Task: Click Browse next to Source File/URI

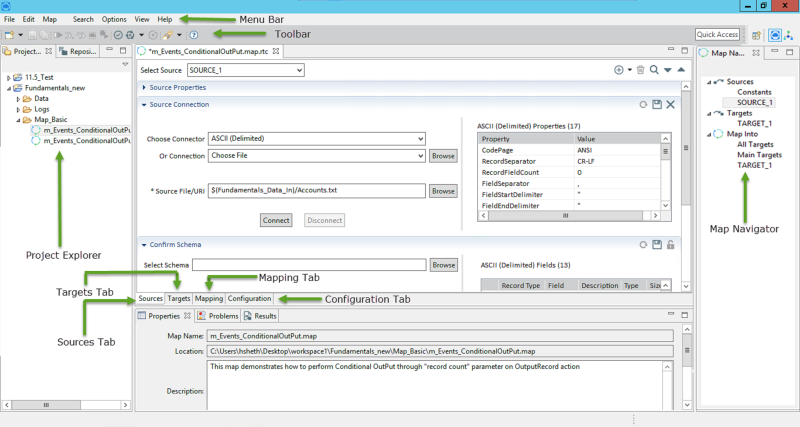Action: click(443, 190)
